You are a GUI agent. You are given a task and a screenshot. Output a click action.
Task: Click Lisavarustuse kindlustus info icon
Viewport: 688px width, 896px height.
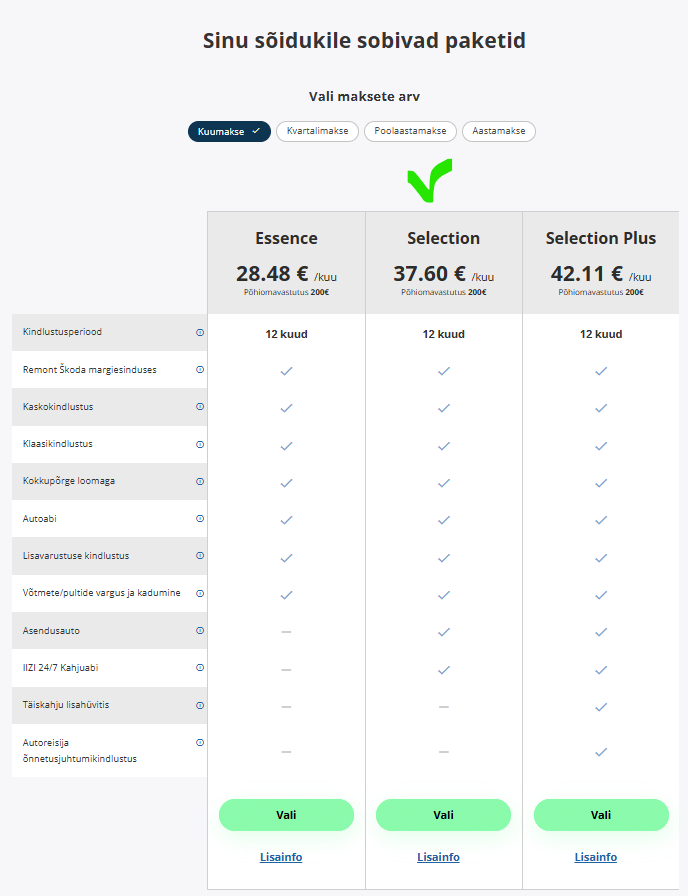(200, 556)
